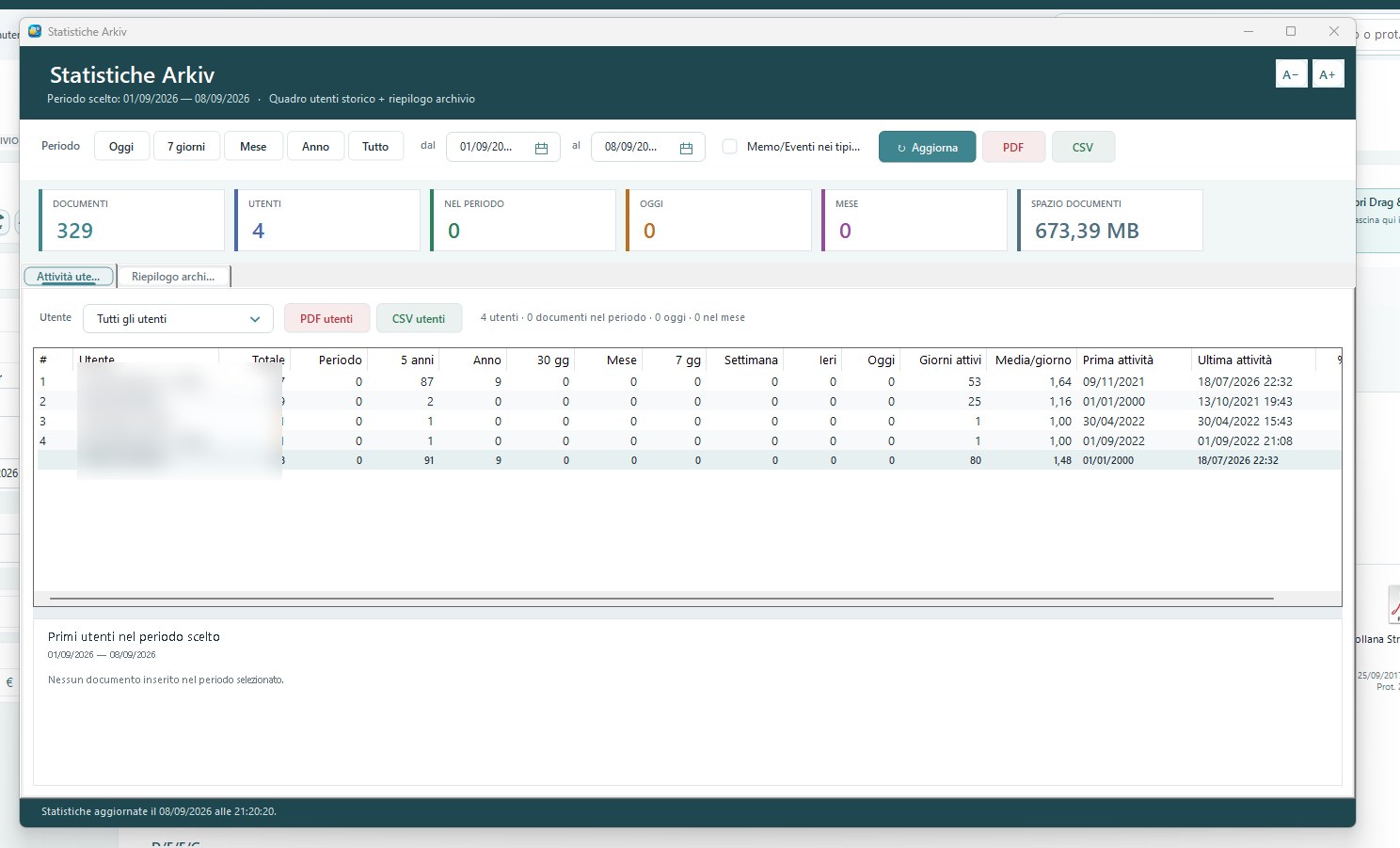Switch to the Attività utenti tab

click(x=68, y=277)
